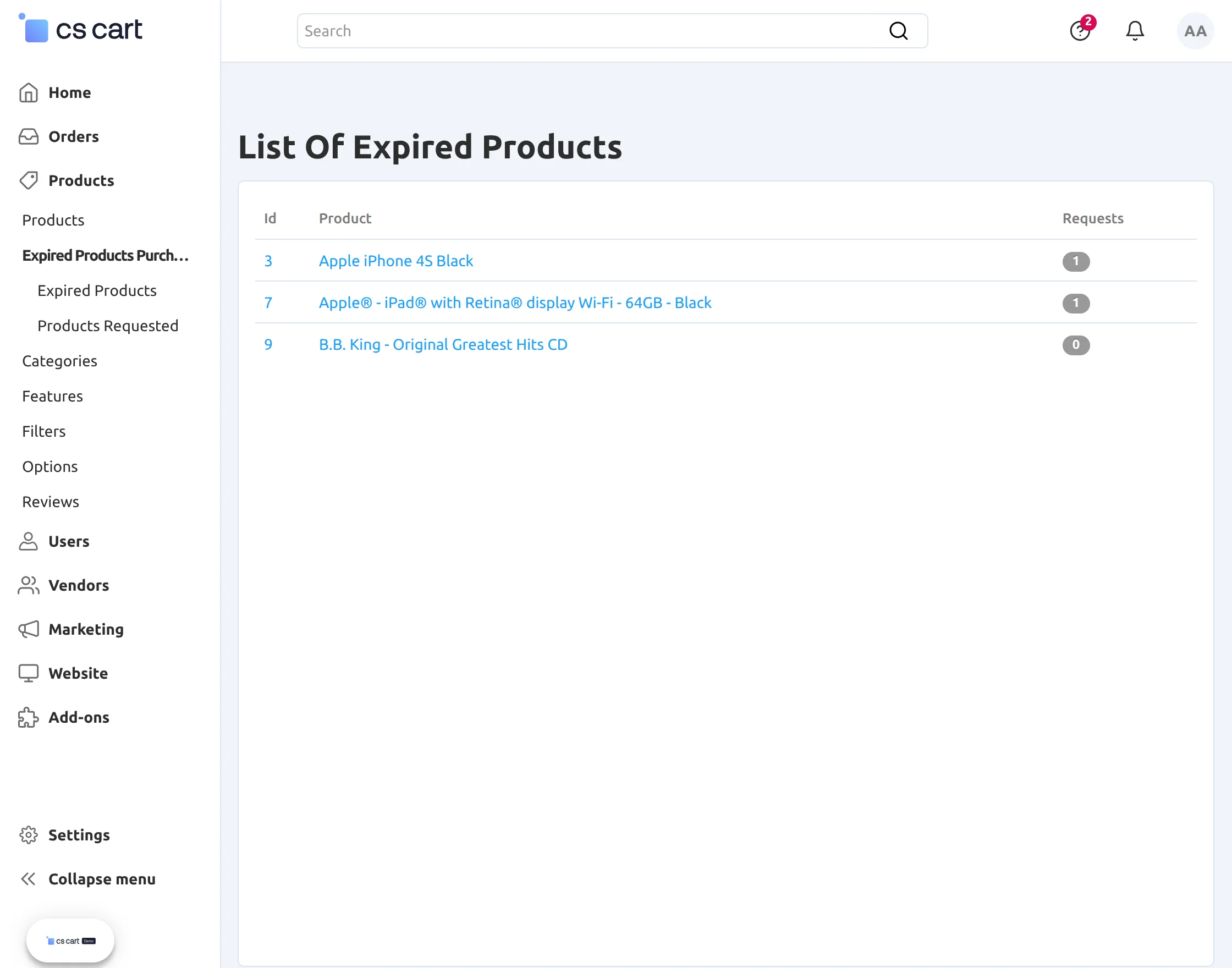Image resolution: width=1232 pixels, height=968 pixels.
Task: Click the Product column header
Action: [345, 218]
